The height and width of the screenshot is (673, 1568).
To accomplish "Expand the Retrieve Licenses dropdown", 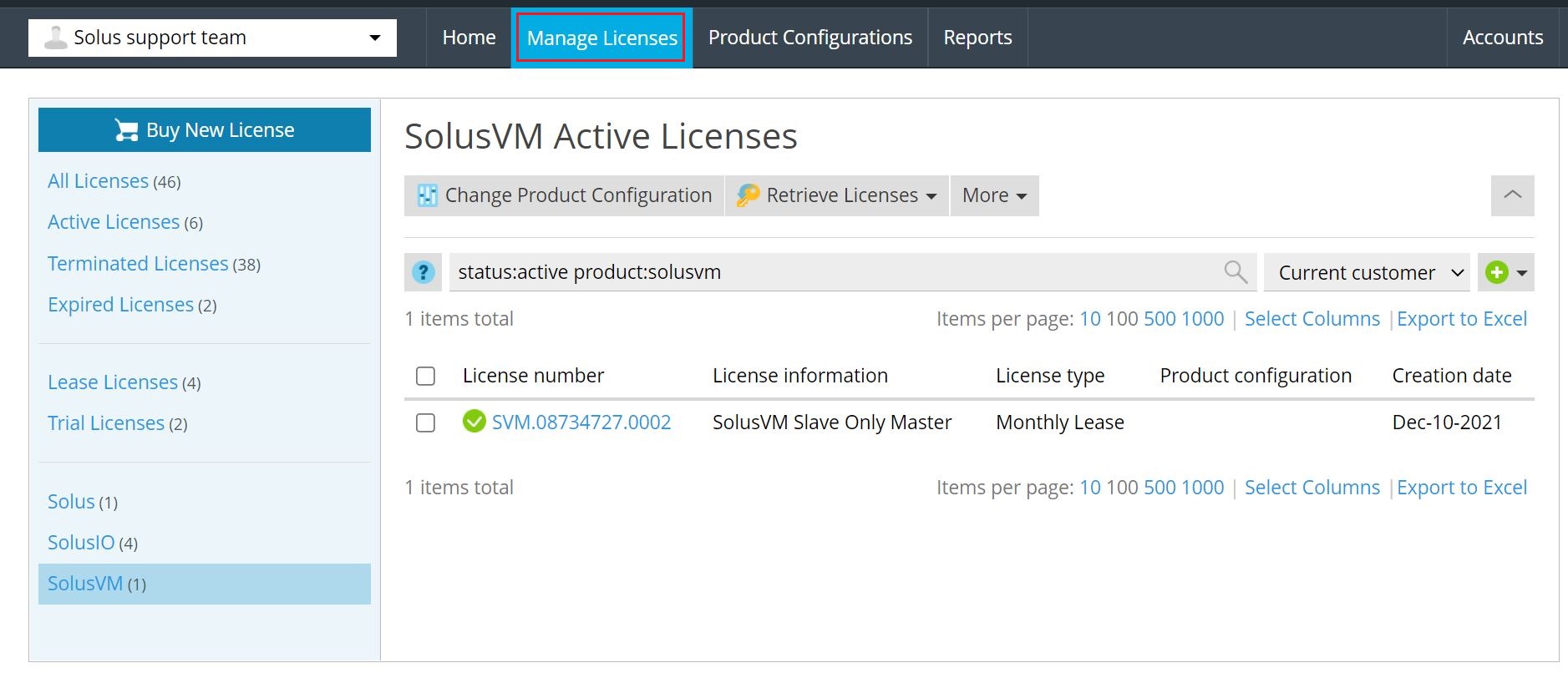I will (836, 195).
